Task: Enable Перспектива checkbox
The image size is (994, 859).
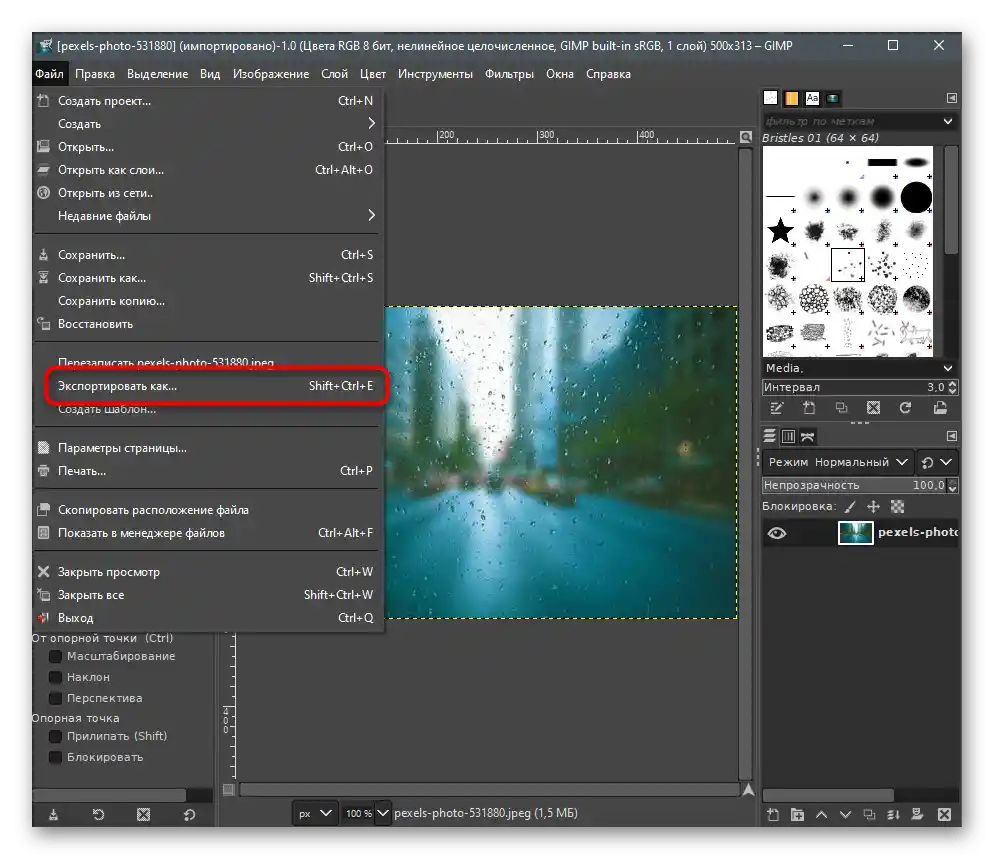Action: click(56, 698)
